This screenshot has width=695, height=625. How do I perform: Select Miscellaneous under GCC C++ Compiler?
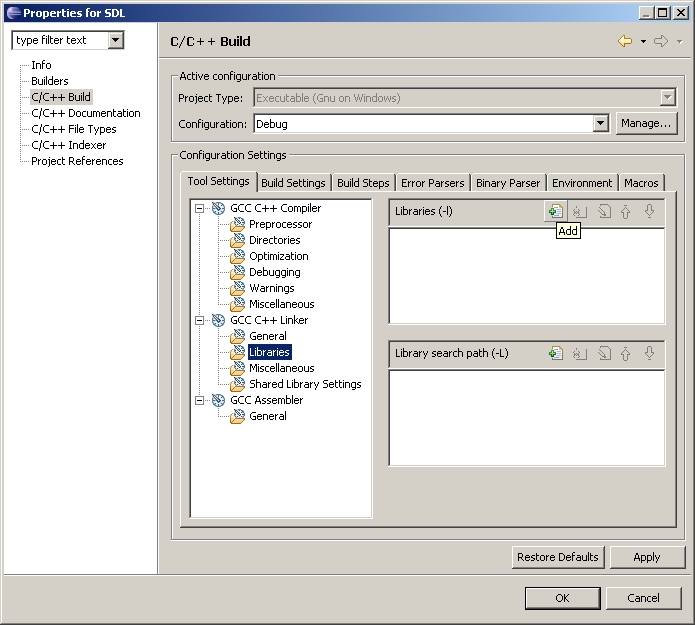coord(281,304)
